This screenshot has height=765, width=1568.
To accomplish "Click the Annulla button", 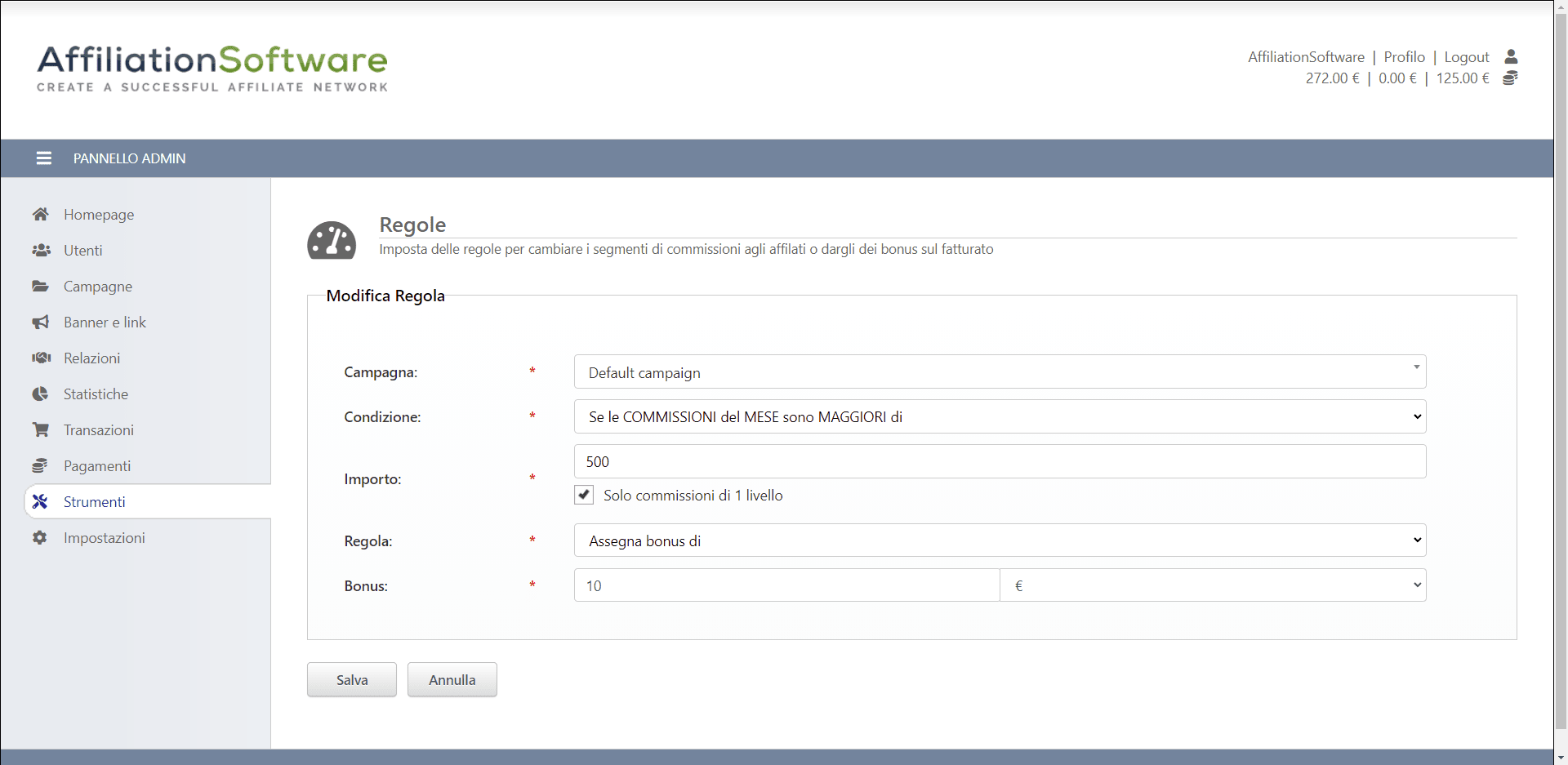I will click(452, 679).
